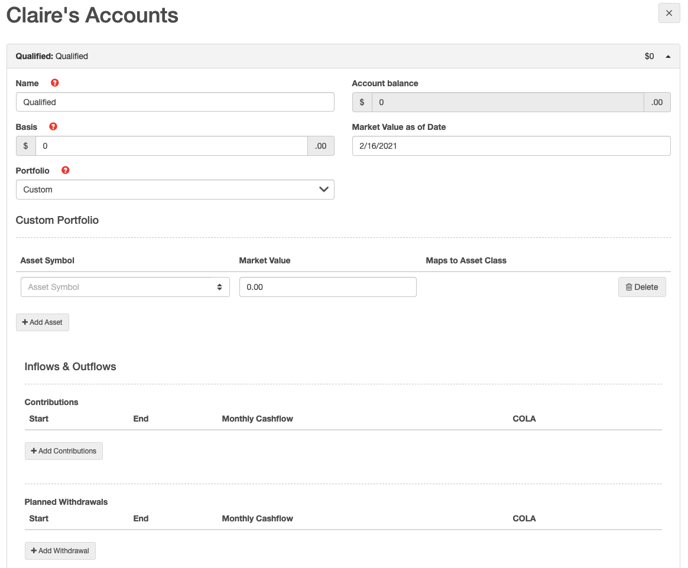Click the Planned Withdrawals End column header
Viewport: 688px width, 568px height.
[141, 518]
